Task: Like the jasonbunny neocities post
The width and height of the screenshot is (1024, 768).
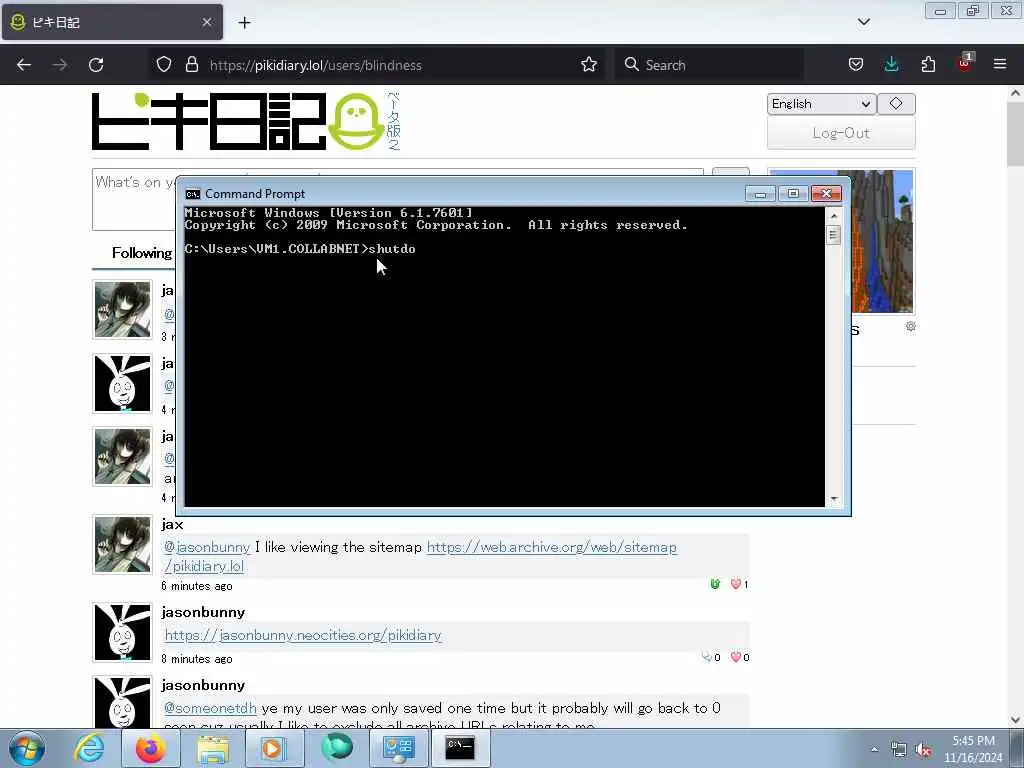Action: tap(736, 657)
